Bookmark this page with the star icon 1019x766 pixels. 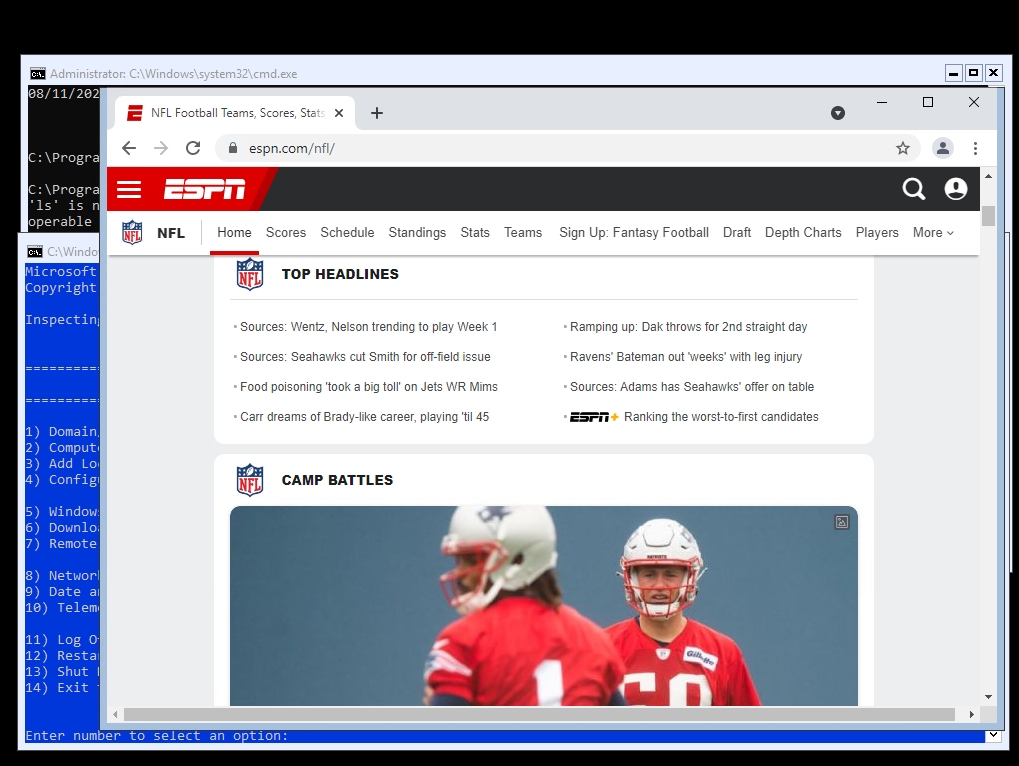[x=903, y=148]
